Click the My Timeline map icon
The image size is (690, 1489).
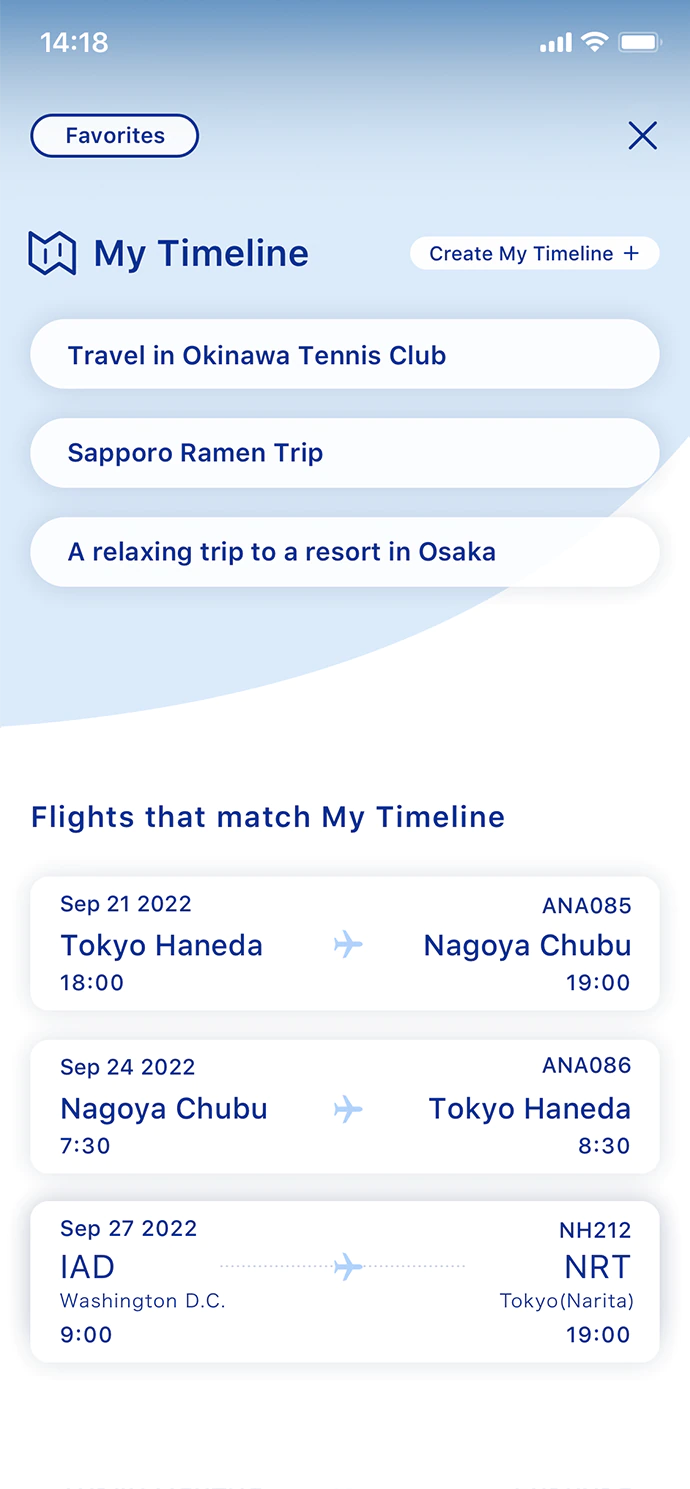tap(52, 253)
